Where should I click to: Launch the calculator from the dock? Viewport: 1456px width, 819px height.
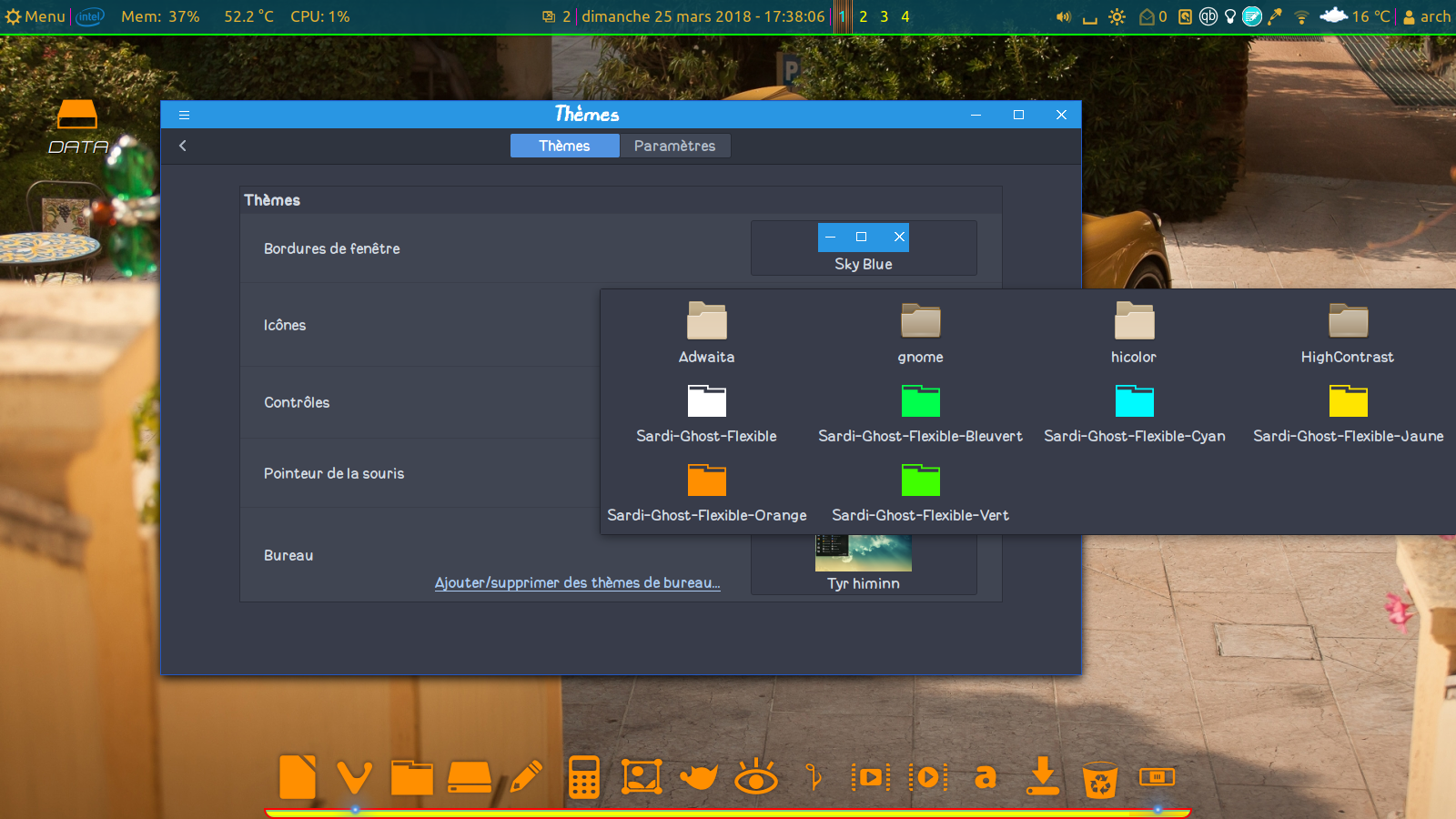[x=583, y=777]
